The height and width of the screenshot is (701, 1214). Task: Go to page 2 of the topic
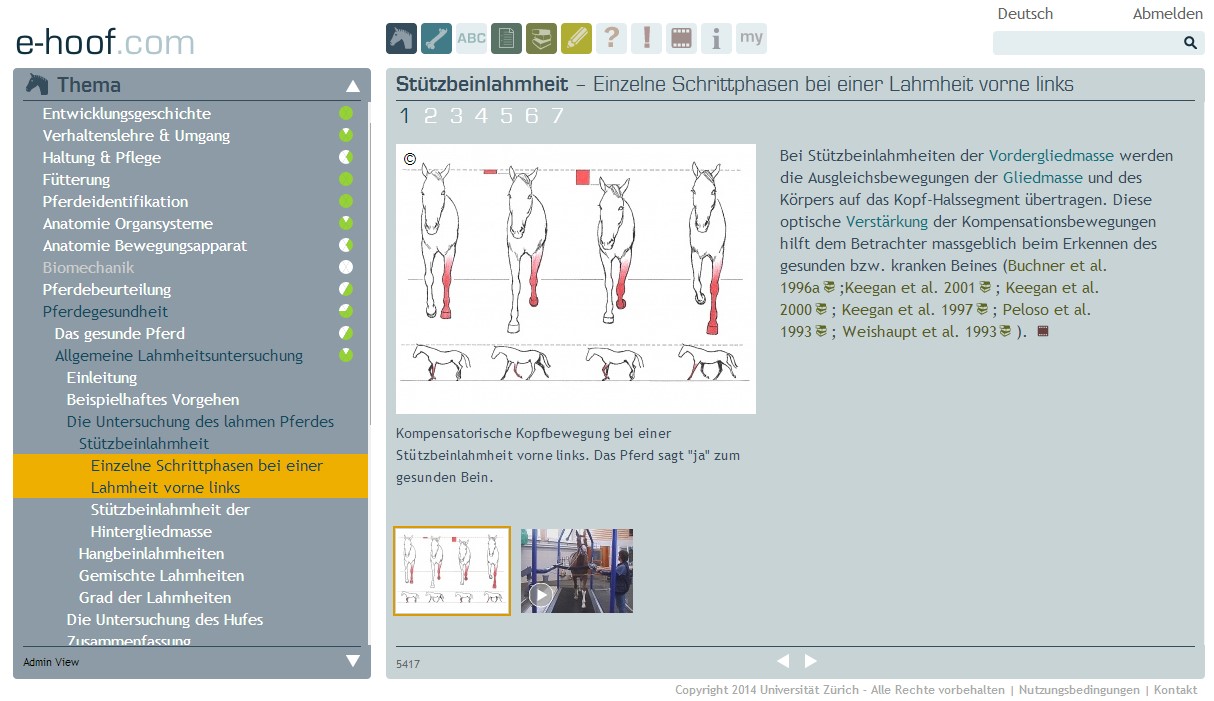(430, 116)
